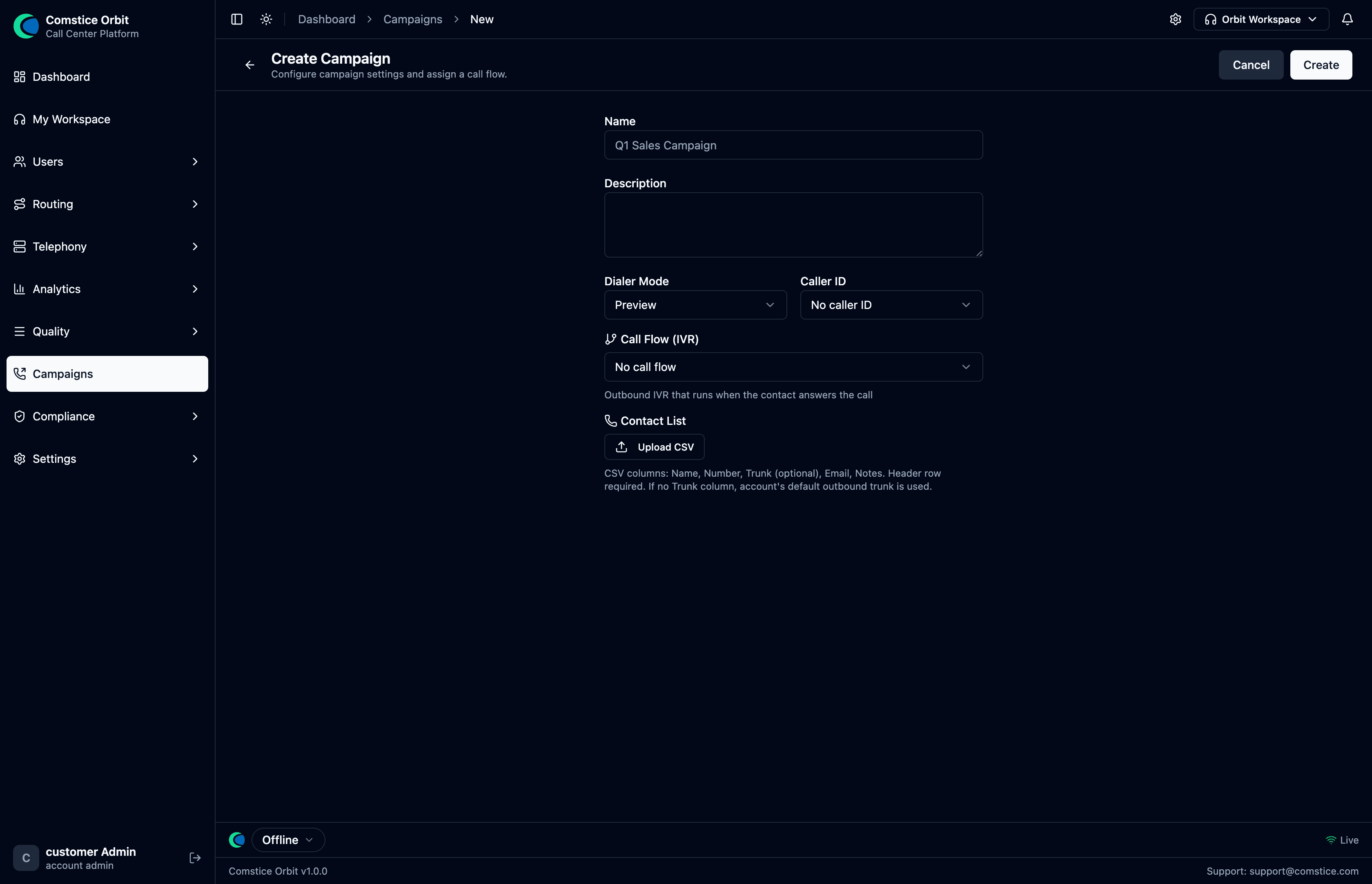This screenshot has height=884, width=1372.
Task: Click the Description resize handle
Action: (x=979, y=253)
